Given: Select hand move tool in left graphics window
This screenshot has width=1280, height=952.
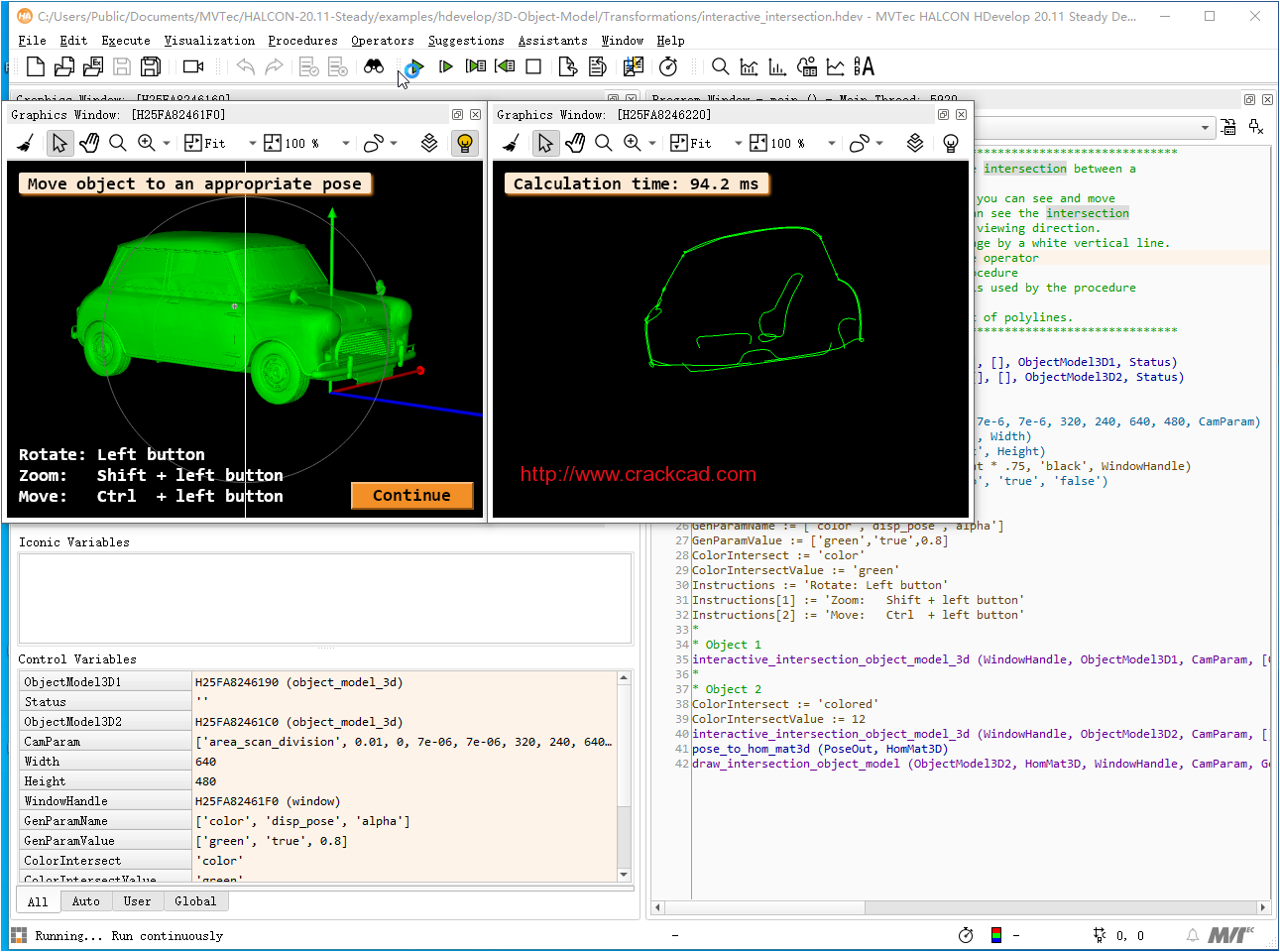Looking at the screenshot, I should point(89,143).
